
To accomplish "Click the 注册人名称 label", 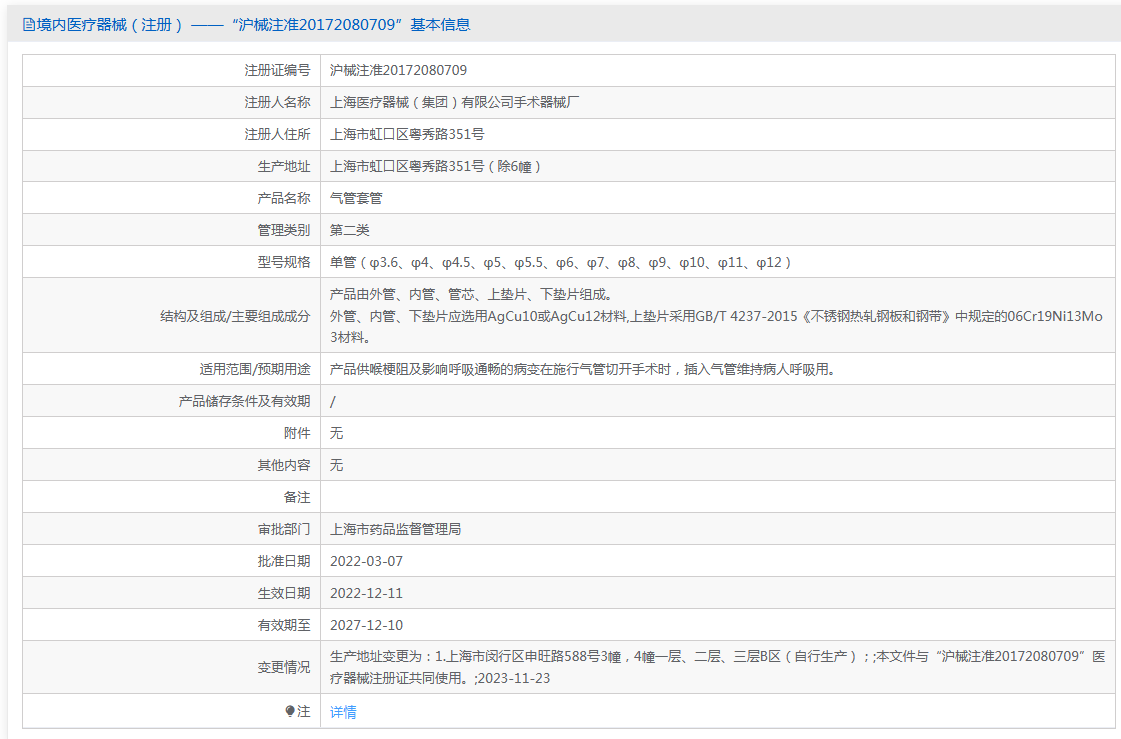I will click(x=277, y=102).
